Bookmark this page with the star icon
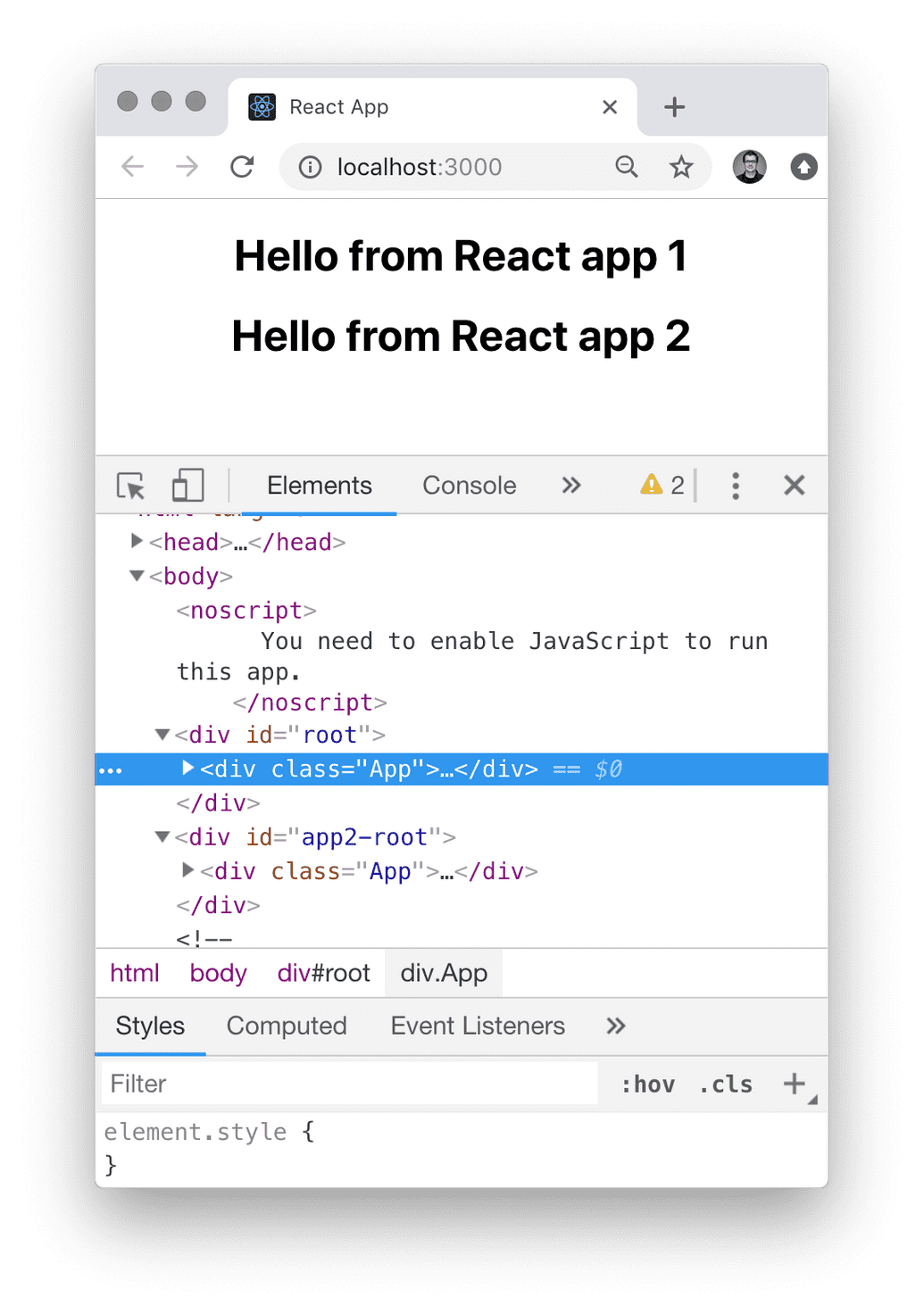The image size is (924, 1314). (x=681, y=167)
